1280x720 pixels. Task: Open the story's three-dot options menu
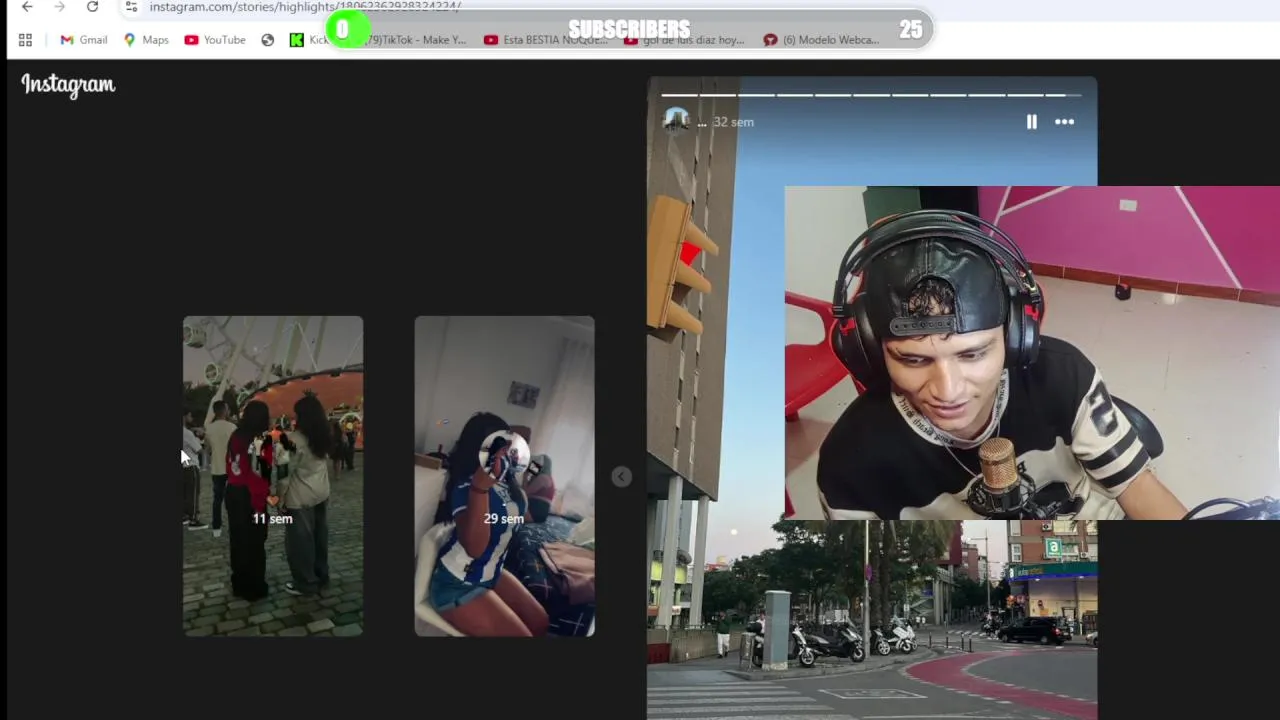(x=1064, y=122)
